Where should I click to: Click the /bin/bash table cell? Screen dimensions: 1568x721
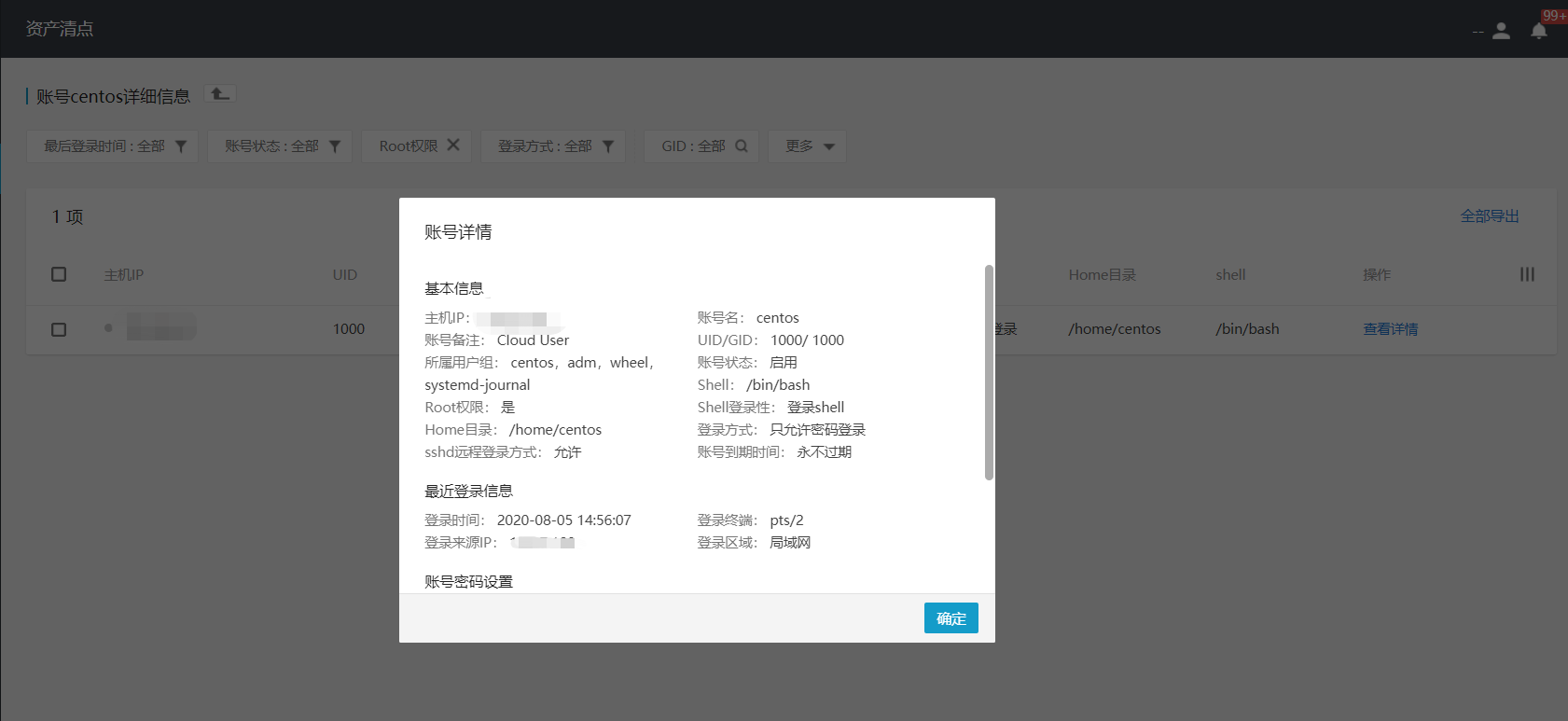click(1247, 329)
